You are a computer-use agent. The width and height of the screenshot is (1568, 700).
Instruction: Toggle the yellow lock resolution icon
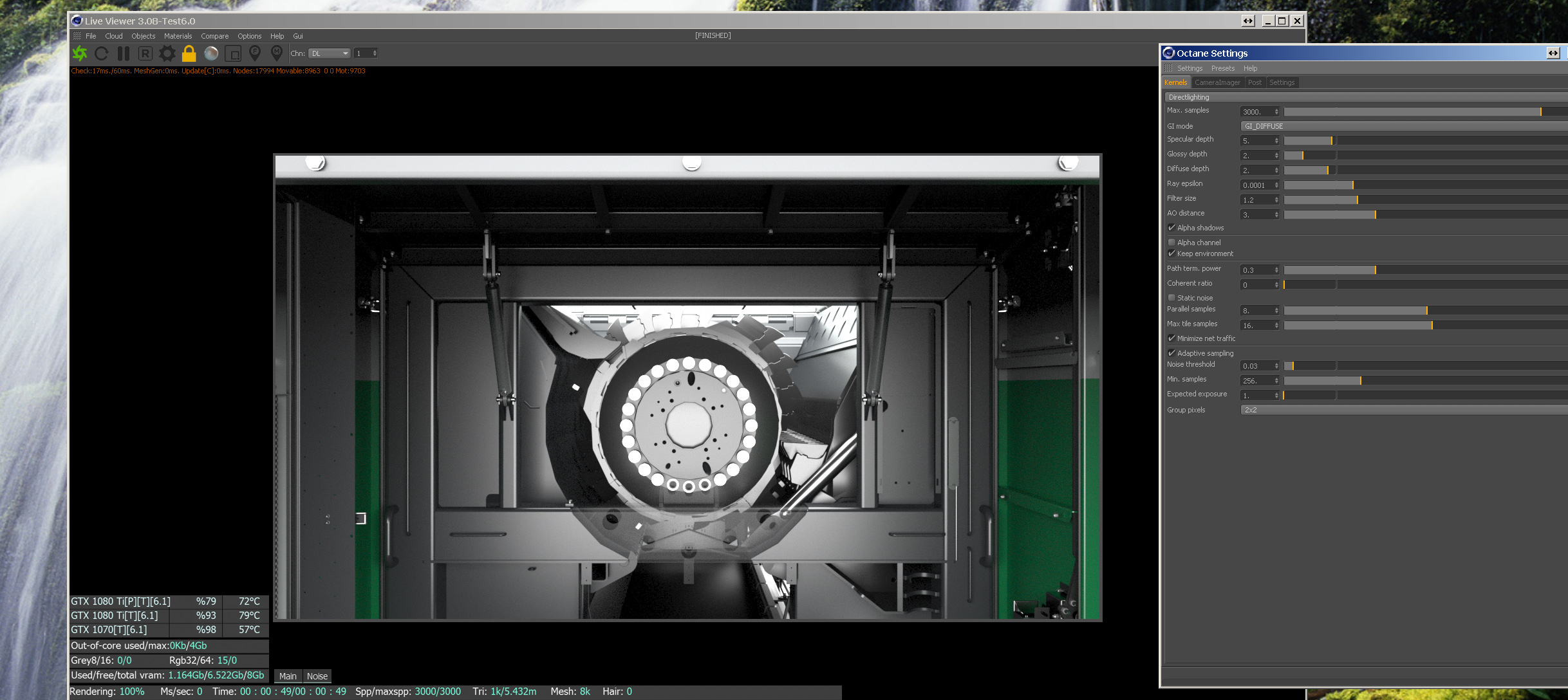tap(189, 53)
